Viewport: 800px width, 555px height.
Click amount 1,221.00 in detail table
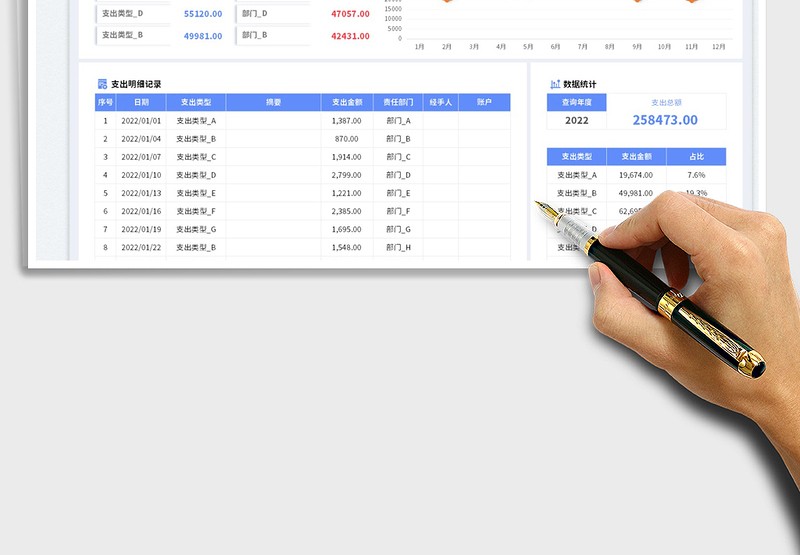(x=347, y=193)
